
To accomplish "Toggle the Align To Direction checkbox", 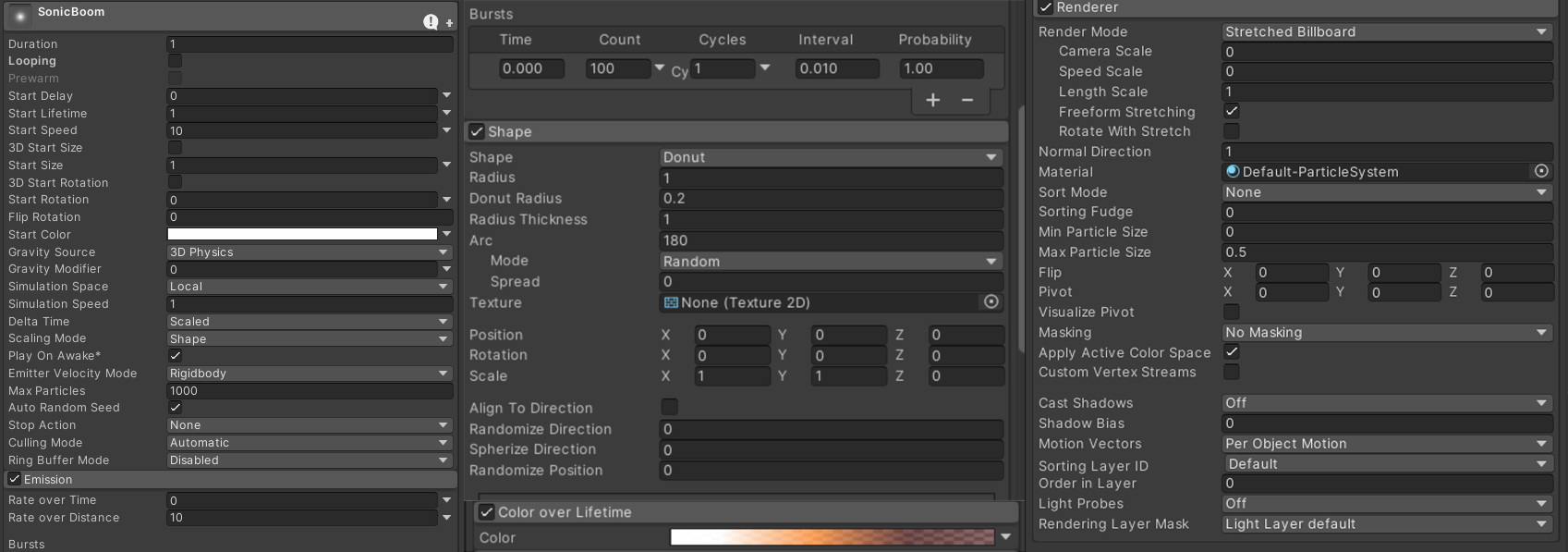I will coord(670,407).
